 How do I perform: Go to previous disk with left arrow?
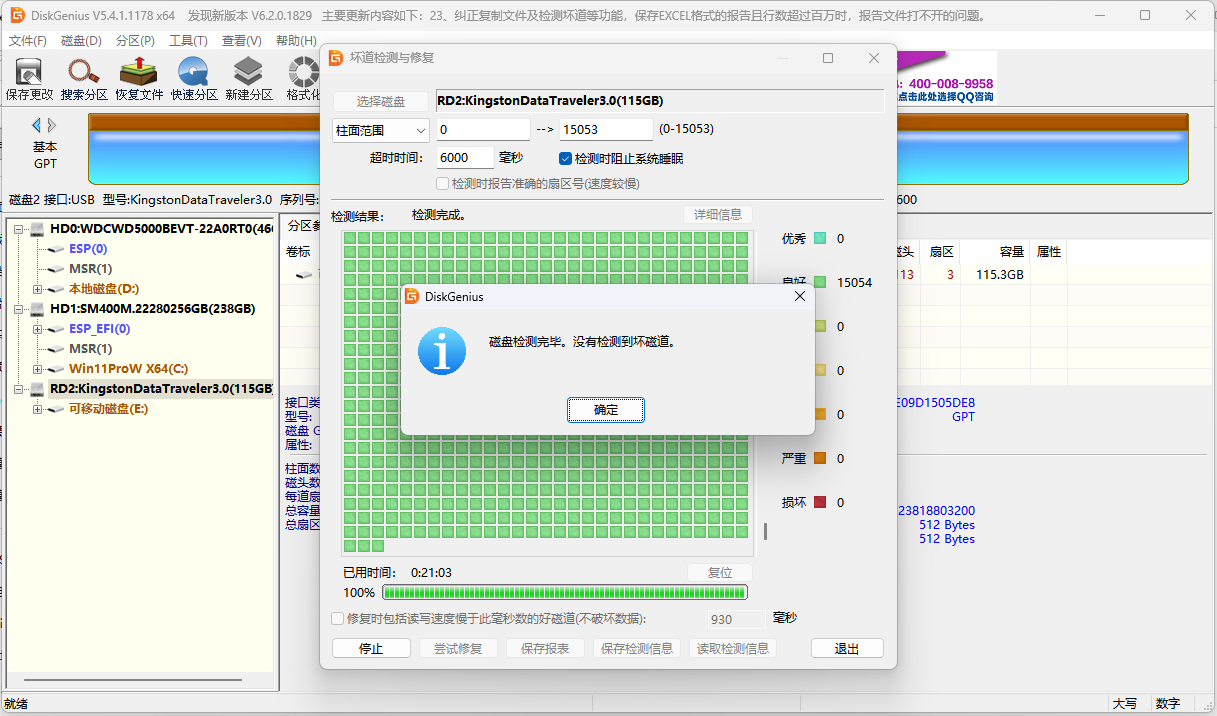(x=37, y=125)
